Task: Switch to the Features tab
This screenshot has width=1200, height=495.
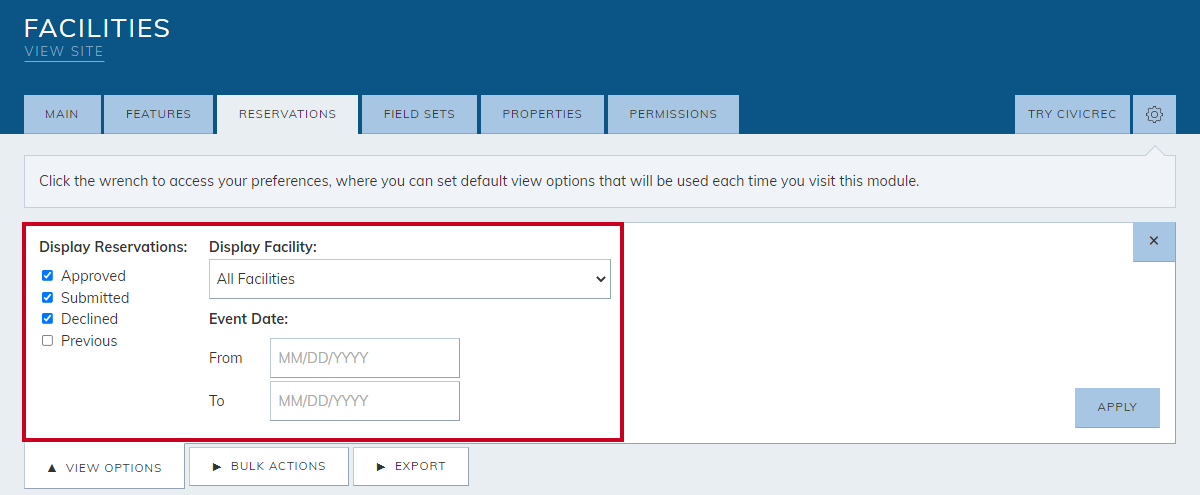Action: coord(159,115)
